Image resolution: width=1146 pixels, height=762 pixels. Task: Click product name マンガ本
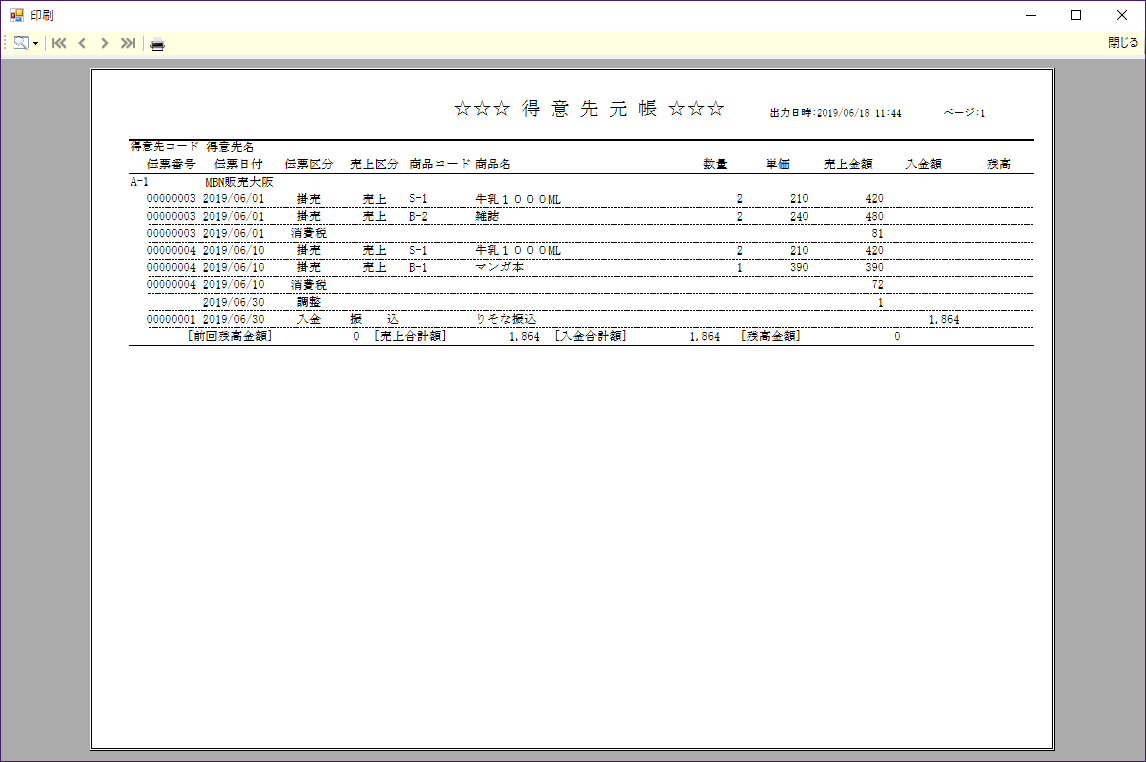pyautogui.click(x=500, y=267)
